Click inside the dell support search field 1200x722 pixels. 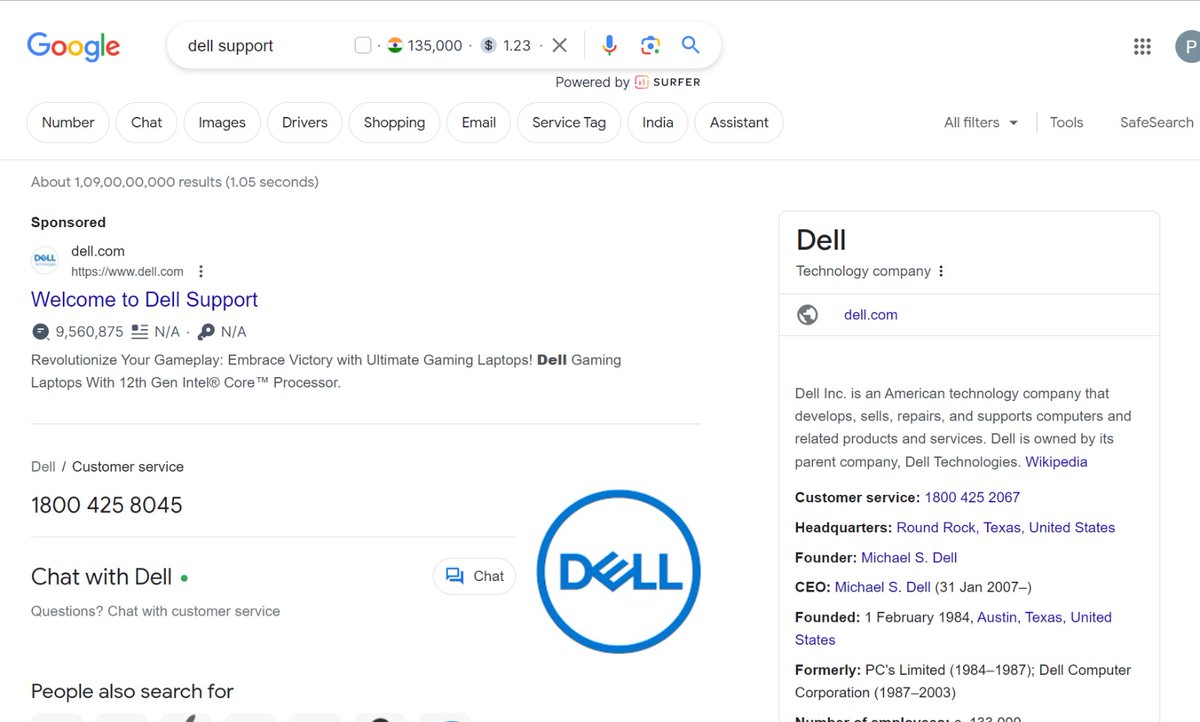[260, 45]
